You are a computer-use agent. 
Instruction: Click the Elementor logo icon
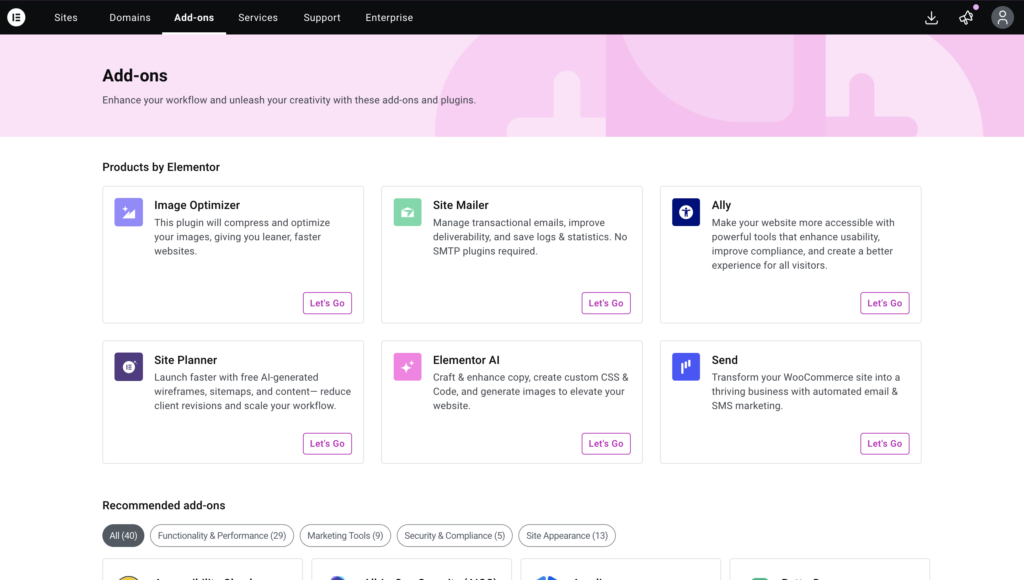click(x=16, y=17)
